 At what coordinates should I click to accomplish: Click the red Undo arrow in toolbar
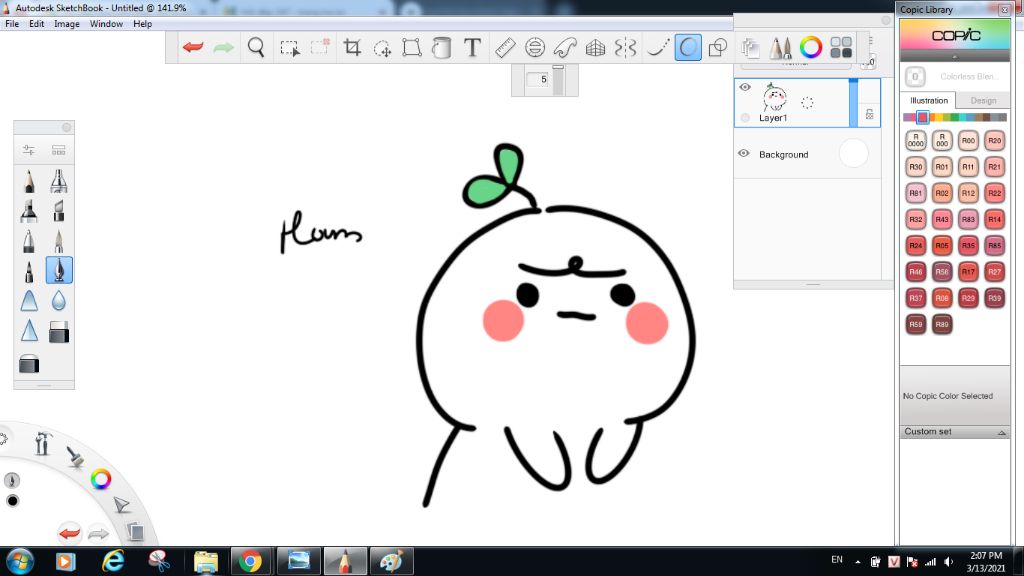point(193,47)
